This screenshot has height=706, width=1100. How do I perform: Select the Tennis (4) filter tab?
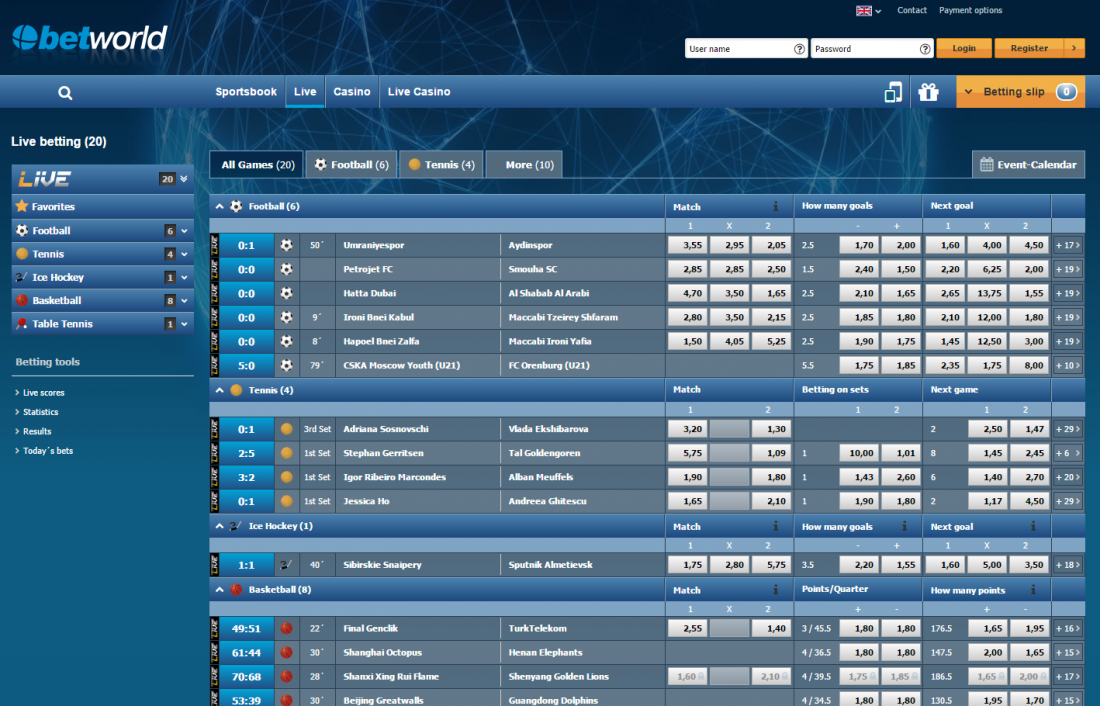click(x=441, y=165)
